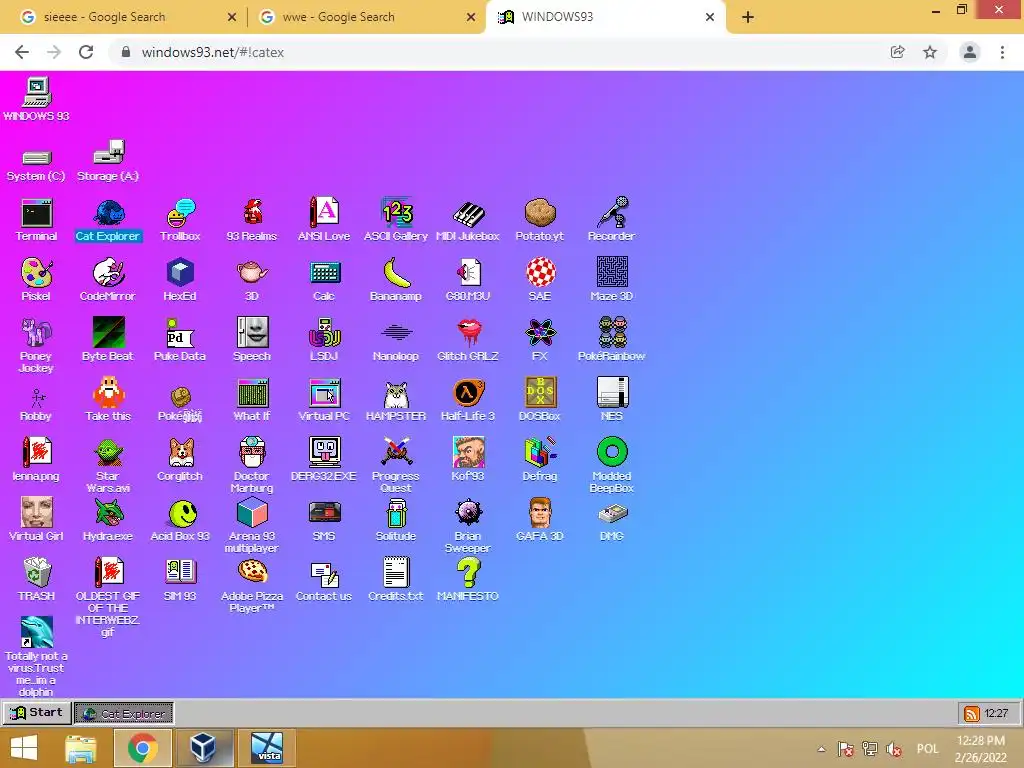Launch Byte Beat
Screen dimensions: 1024x768
pos(108,339)
